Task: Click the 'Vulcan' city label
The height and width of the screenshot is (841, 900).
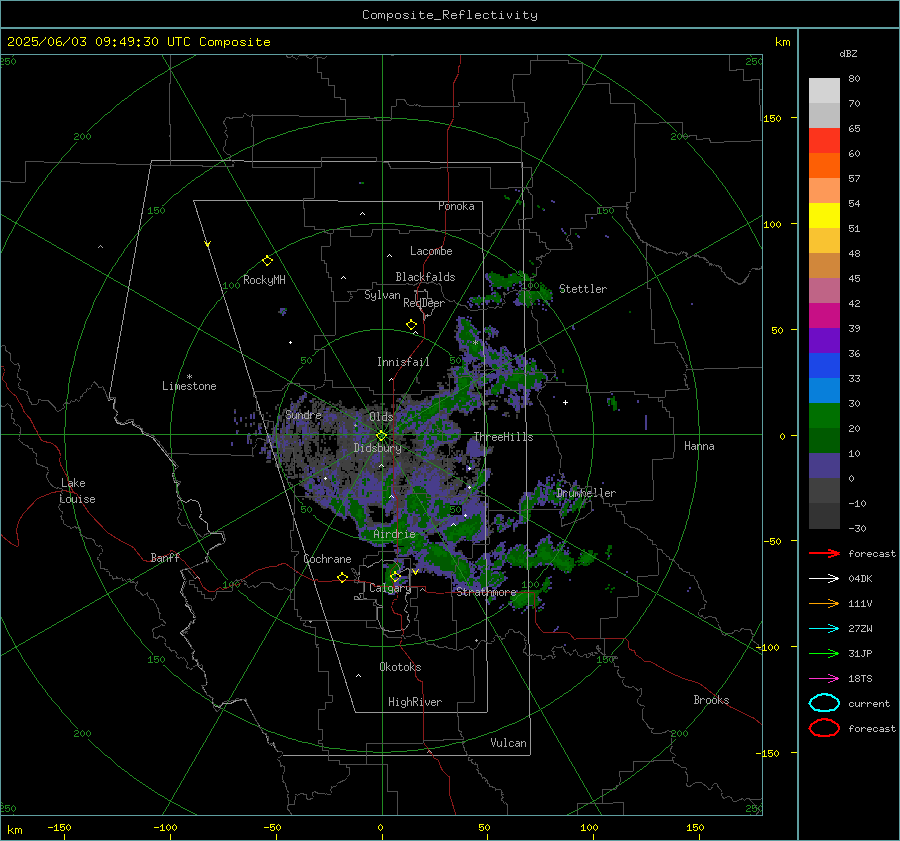Action: click(x=508, y=743)
